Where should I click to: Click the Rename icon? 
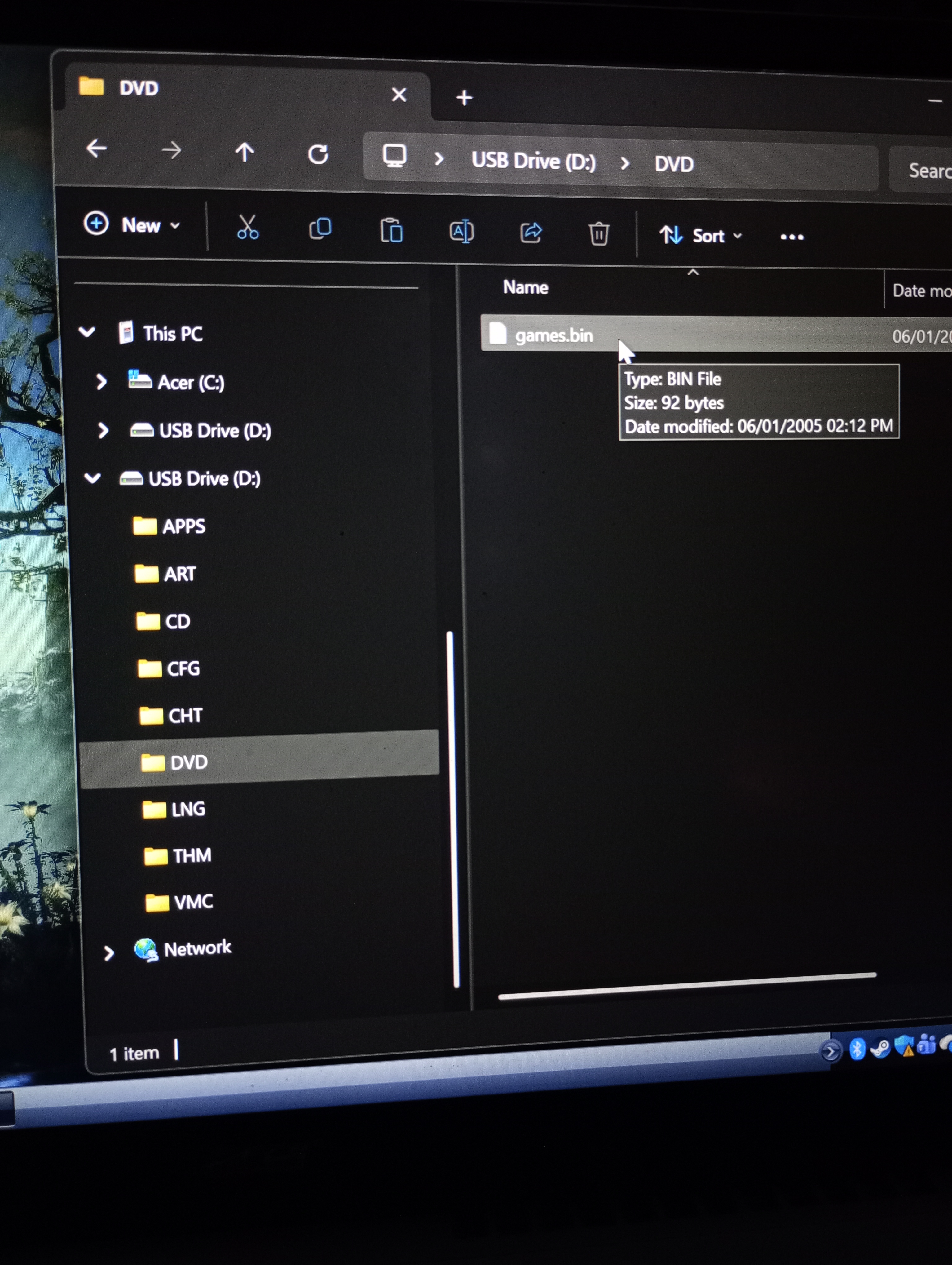point(461,232)
